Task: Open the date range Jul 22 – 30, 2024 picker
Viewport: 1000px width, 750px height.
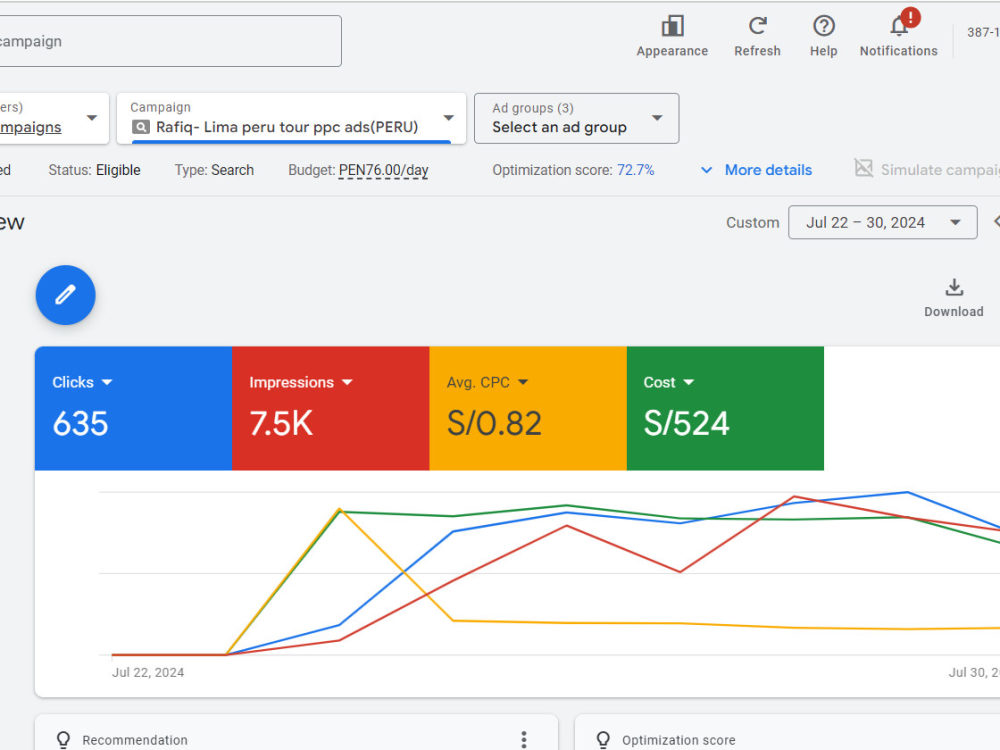Action: click(883, 223)
